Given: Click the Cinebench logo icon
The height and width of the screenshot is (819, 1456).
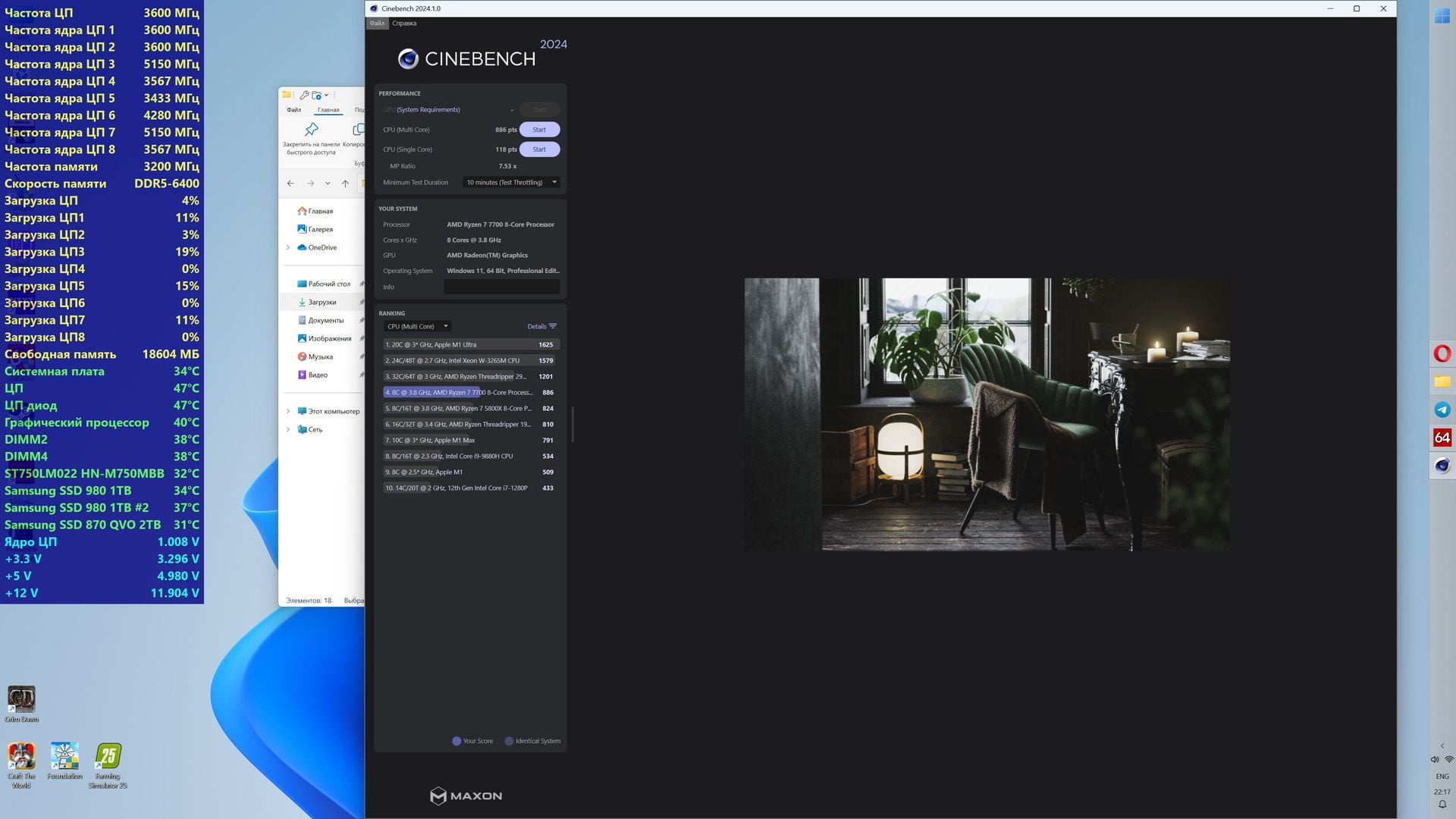Looking at the screenshot, I should pos(408,59).
